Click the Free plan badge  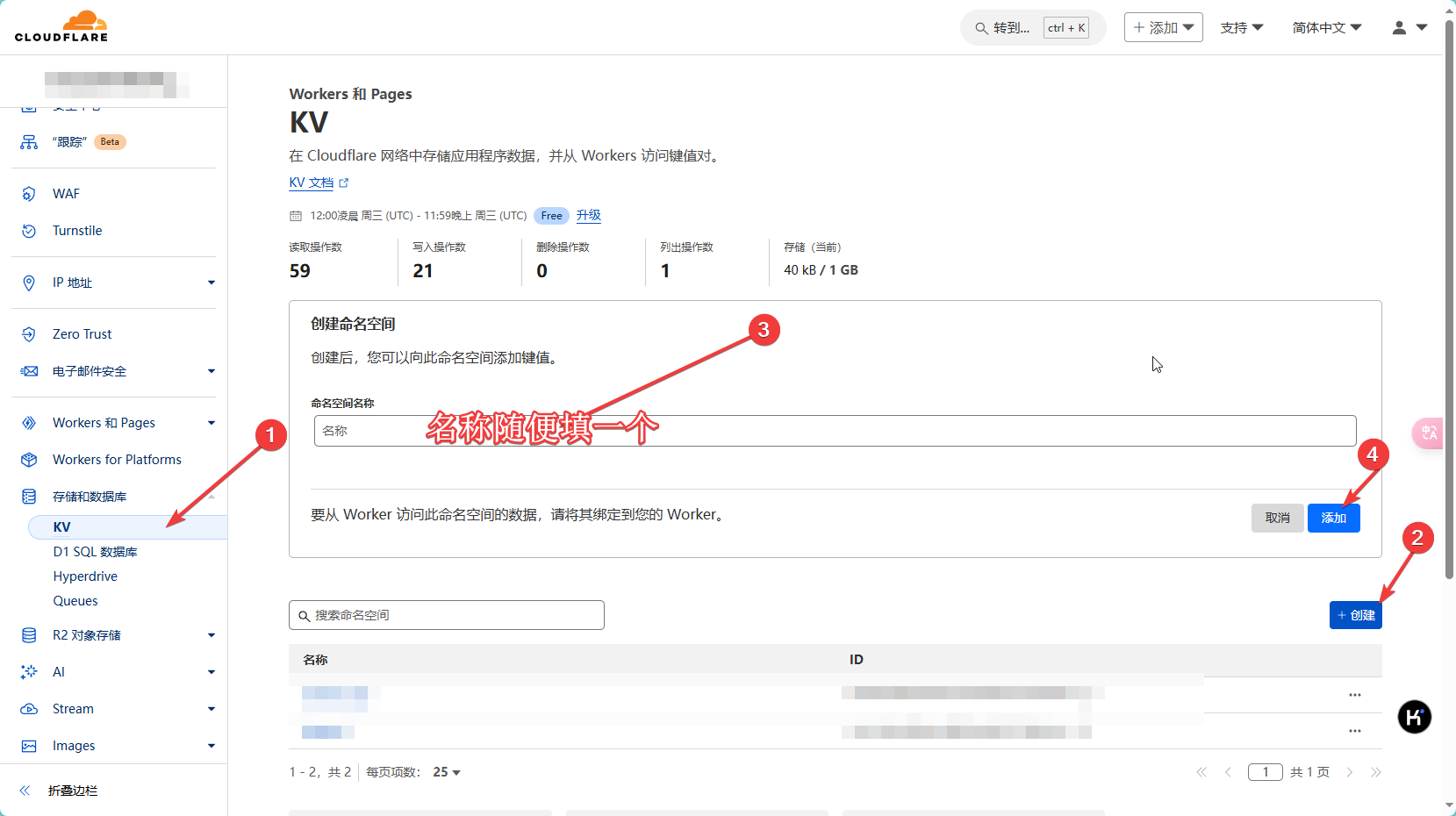point(551,216)
